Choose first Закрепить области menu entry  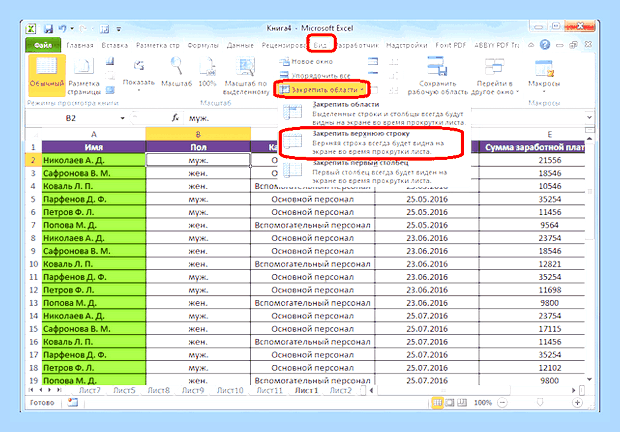374,113
